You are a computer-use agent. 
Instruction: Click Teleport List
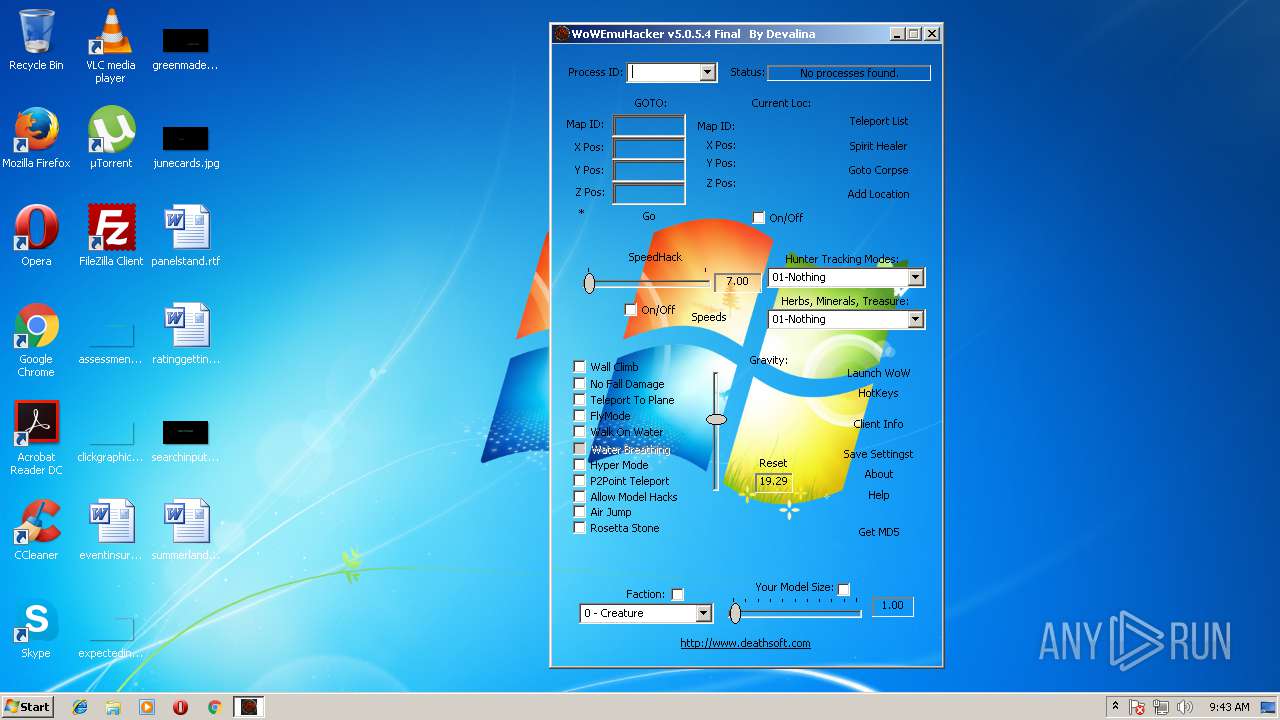[878, 121]
